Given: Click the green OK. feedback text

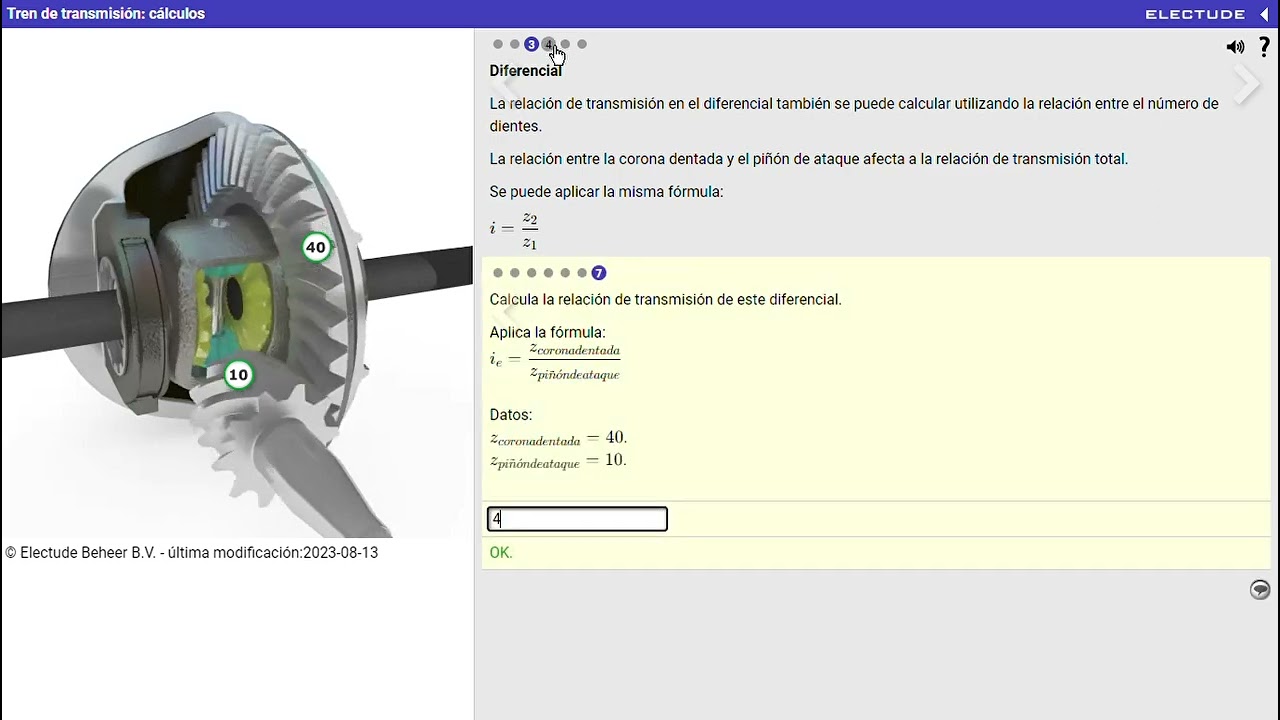Looking at the screenshot, I should 501,552.
